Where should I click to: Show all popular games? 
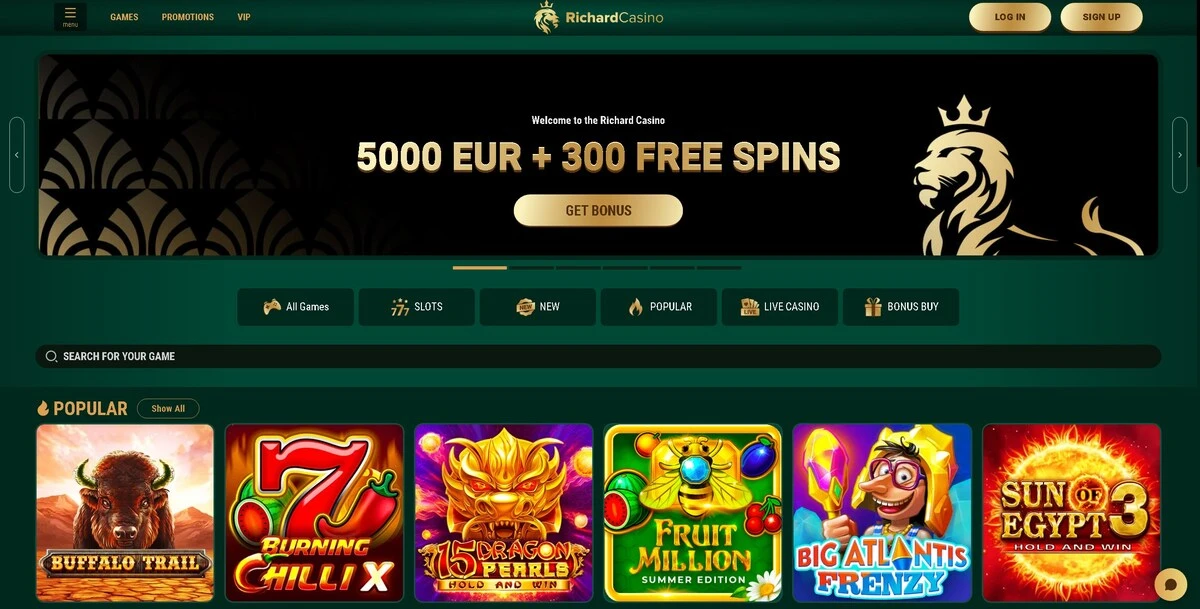pyautogui.click(x=168, y=408)
